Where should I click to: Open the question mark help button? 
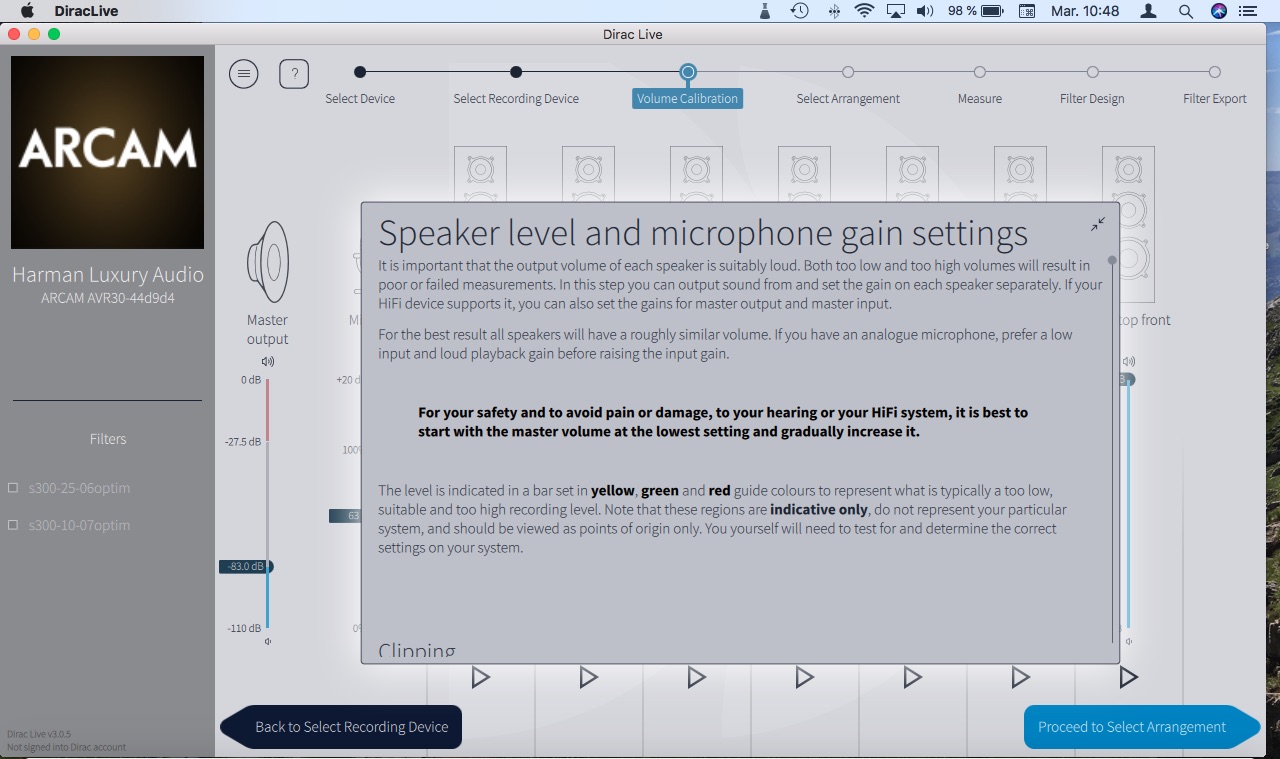[294, 74]
